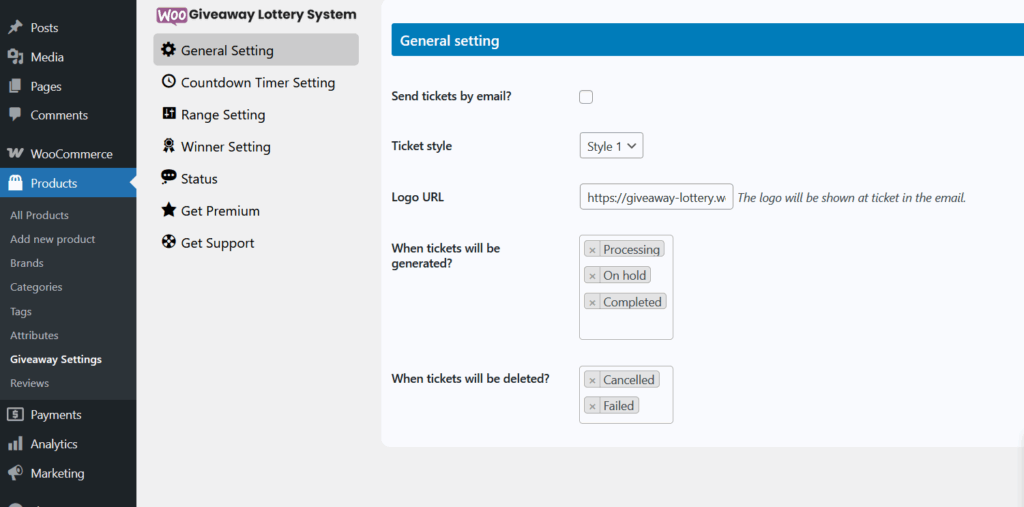Click the sliders icon for Range Setting

click(x=168, y=114)
